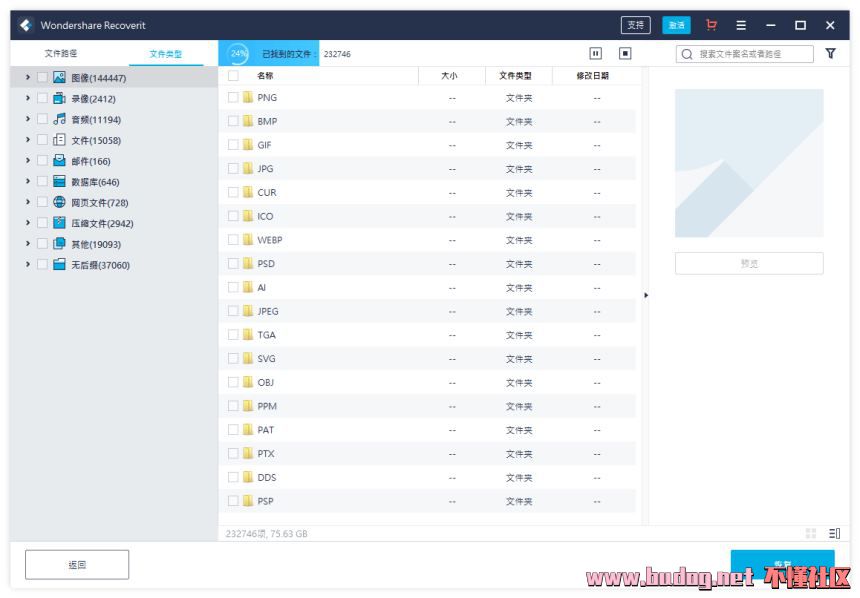Image resolution: width=860 pixels, height=598 pixels.
Task: Expand the 音频(11194) tree node
Action: click(27, 119)
